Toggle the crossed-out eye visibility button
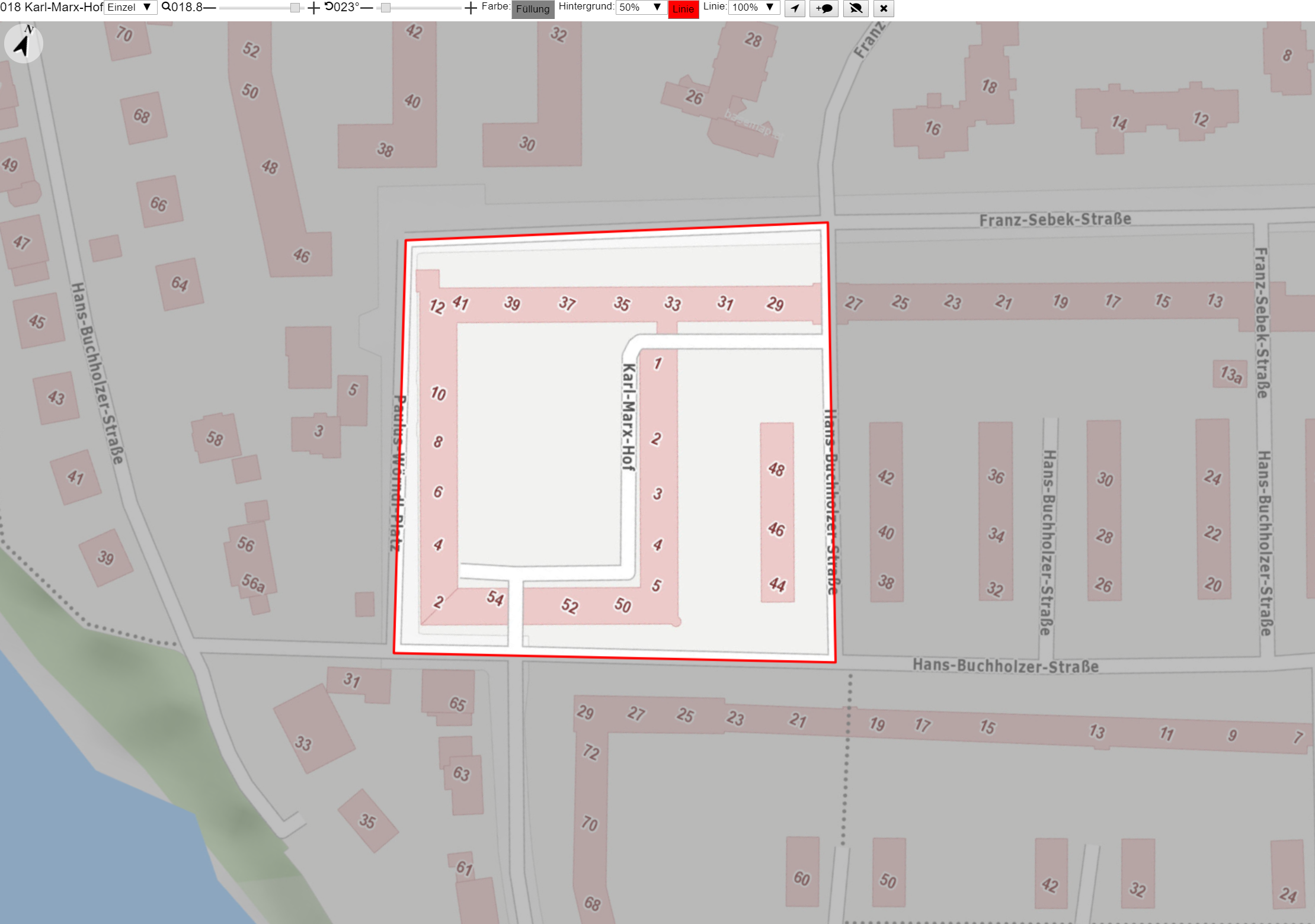 tap(856, 8)
